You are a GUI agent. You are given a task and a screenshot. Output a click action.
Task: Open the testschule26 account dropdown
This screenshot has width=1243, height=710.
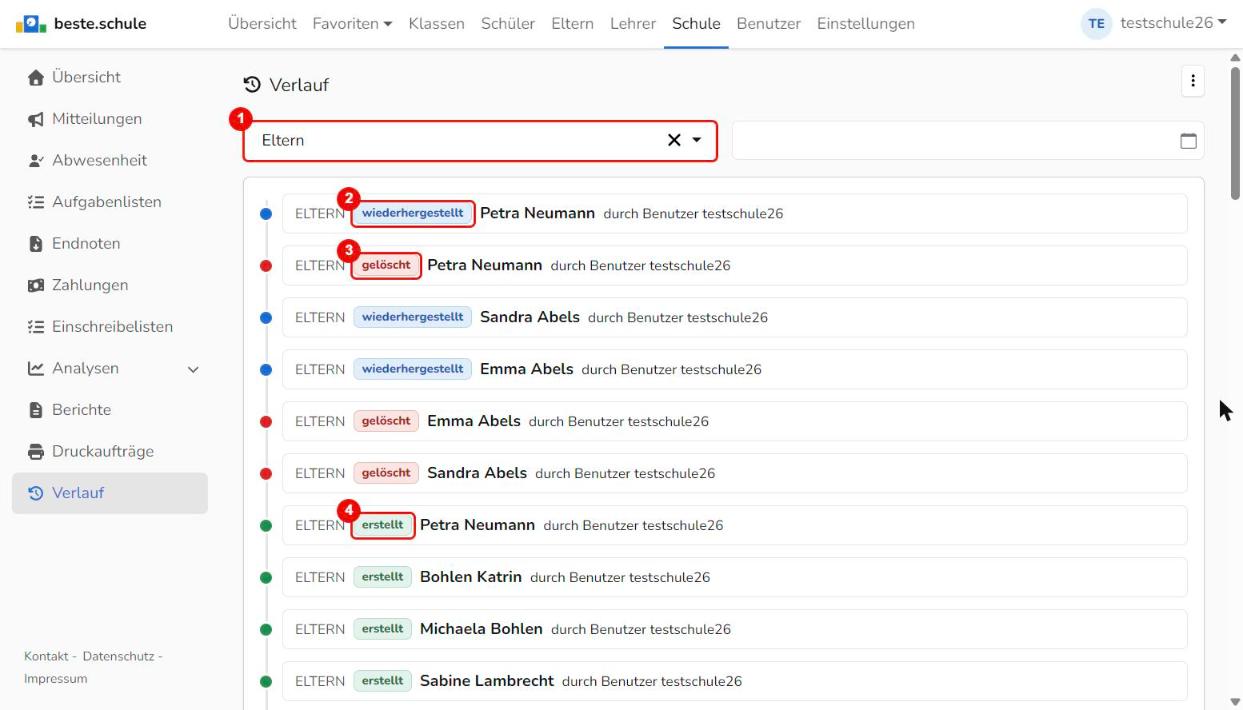pyautogui.click(x=1173, y=23)
